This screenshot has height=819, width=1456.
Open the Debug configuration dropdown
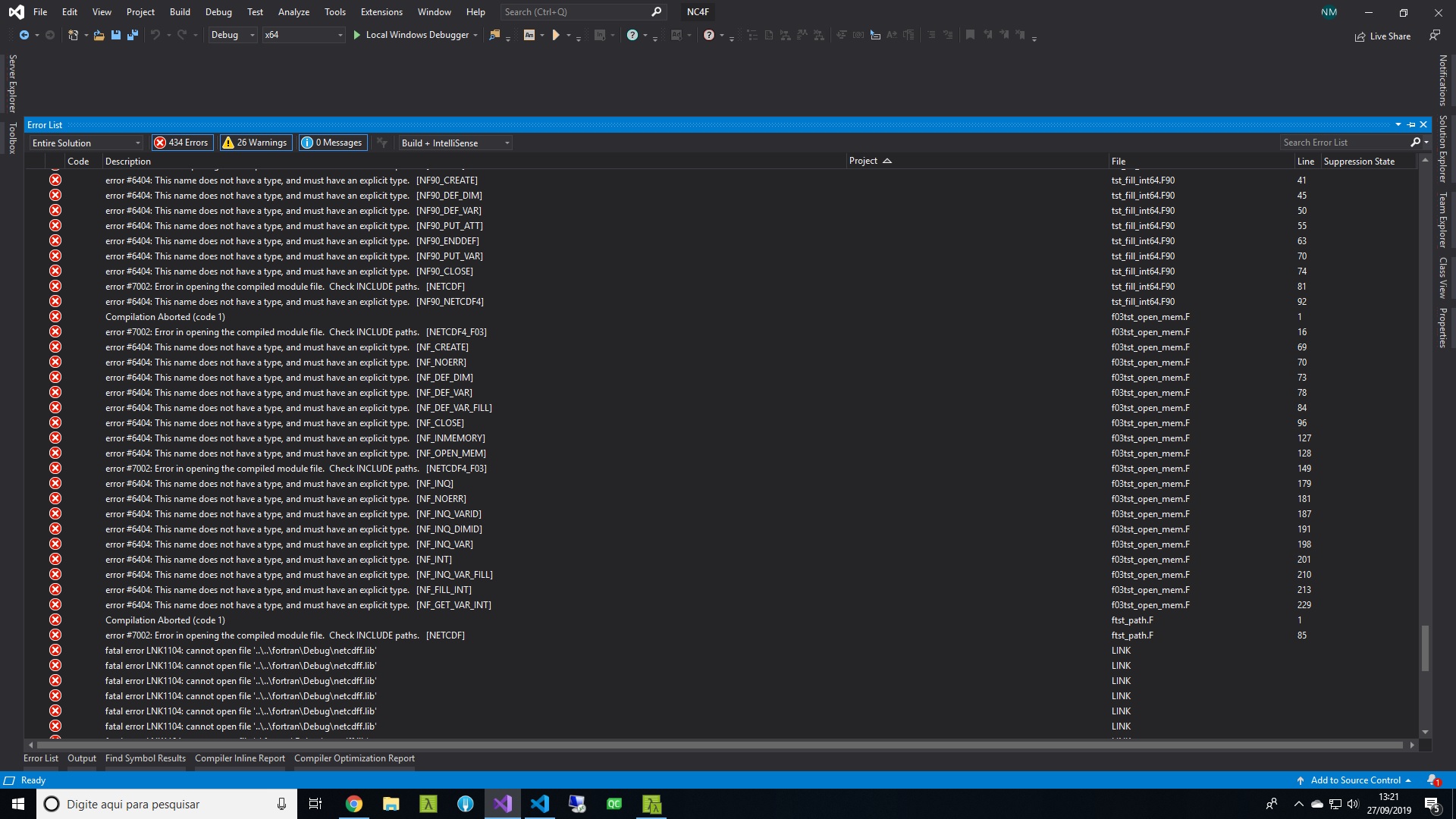click(x=232, y=35)
